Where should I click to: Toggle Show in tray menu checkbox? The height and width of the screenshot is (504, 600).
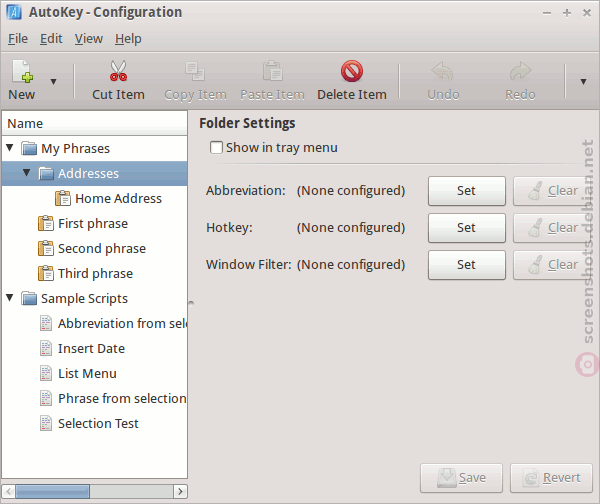[x=216, y=147]
